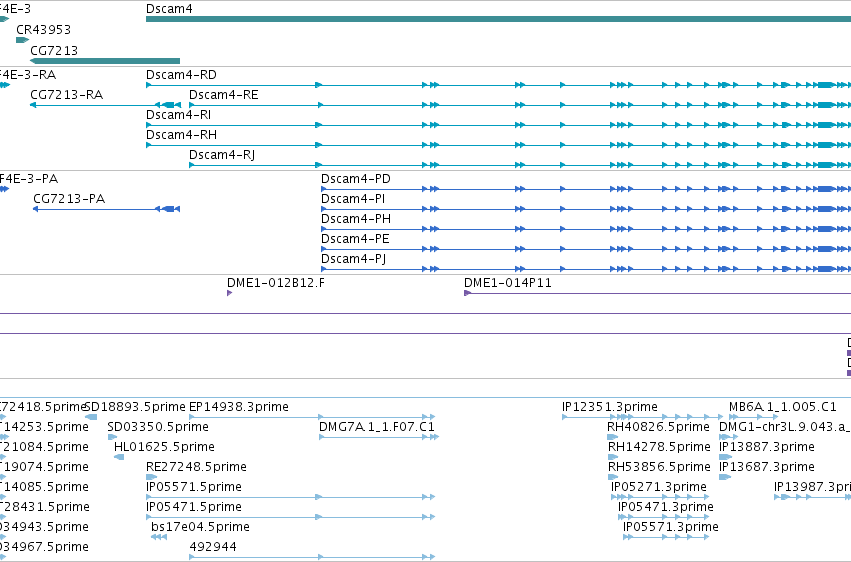Select the IP13887.3prime EST label
Image resolution: width=851 pixels, height=562 pixels.
[767, 446]
